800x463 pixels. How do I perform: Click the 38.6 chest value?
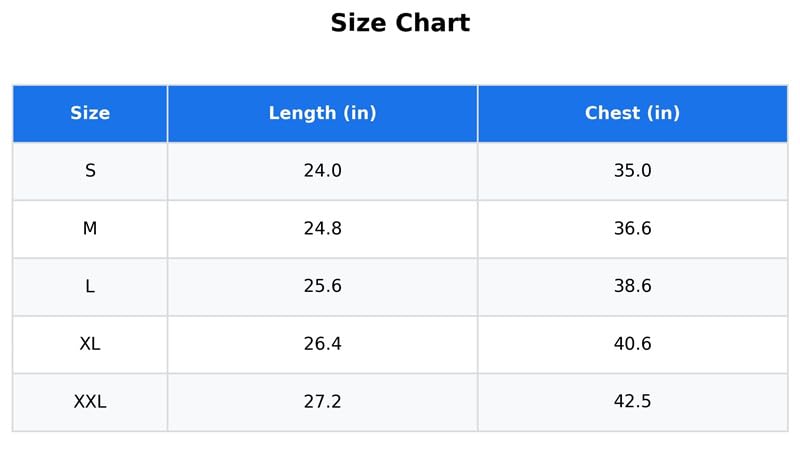tap(633, 286)
